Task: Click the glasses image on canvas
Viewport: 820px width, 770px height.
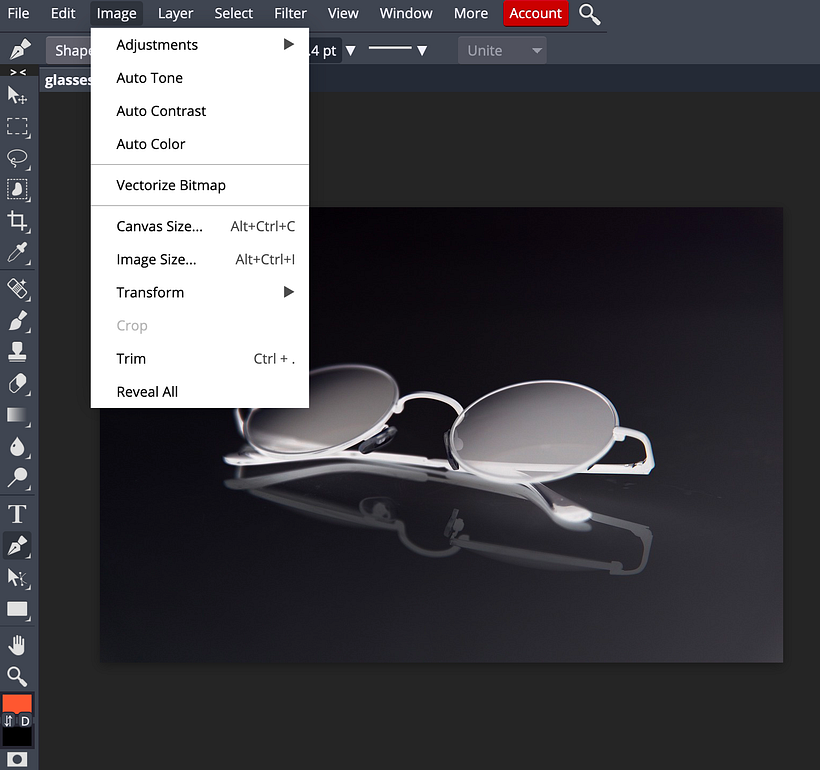Action: [x=441, y=434]
